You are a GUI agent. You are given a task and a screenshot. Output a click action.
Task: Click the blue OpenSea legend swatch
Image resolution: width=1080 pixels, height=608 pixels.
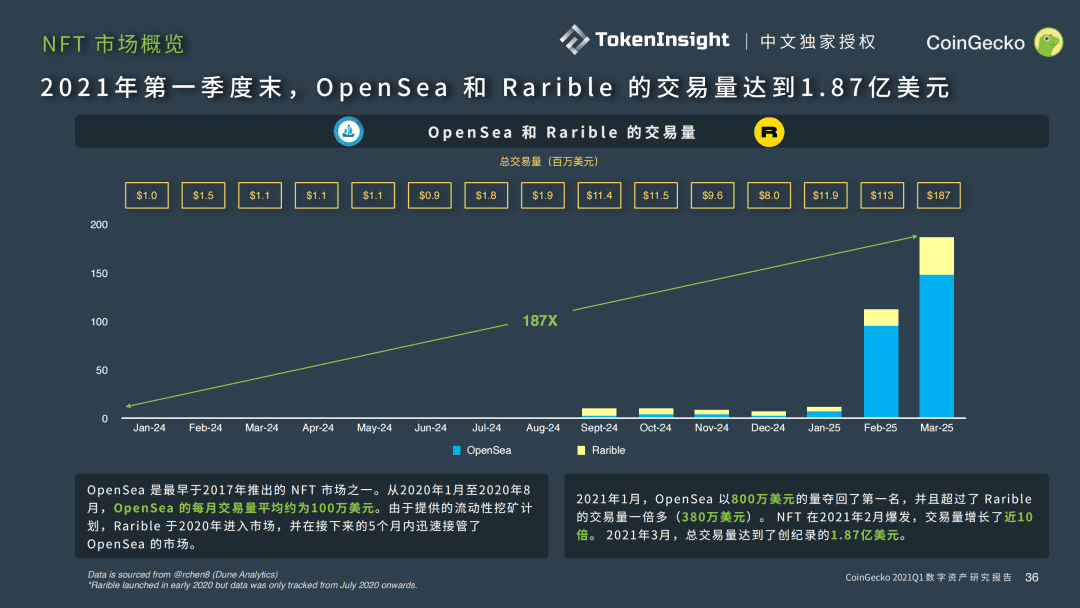tap(457, 450)
